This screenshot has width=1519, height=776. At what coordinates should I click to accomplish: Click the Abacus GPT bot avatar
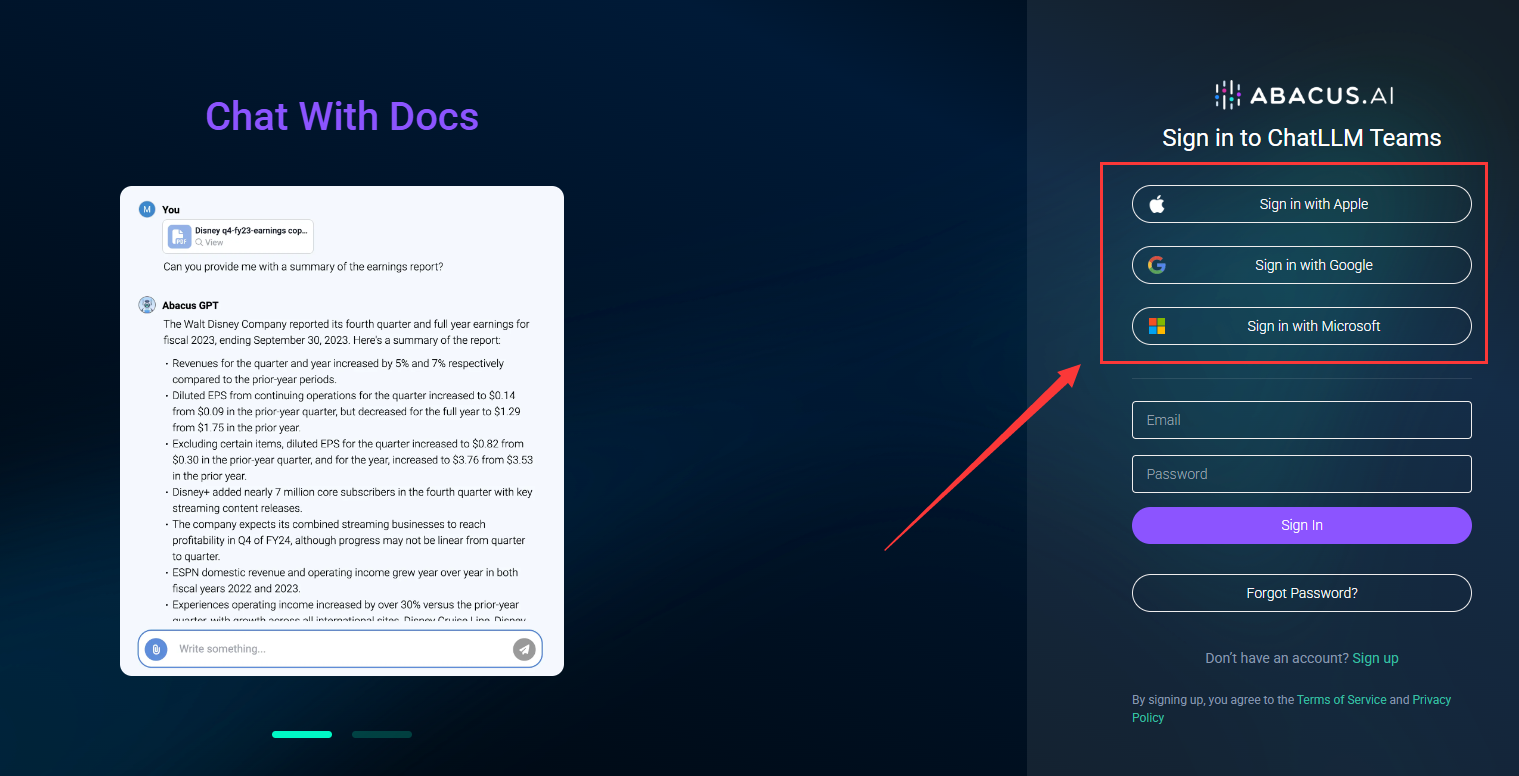click(147, 305)
